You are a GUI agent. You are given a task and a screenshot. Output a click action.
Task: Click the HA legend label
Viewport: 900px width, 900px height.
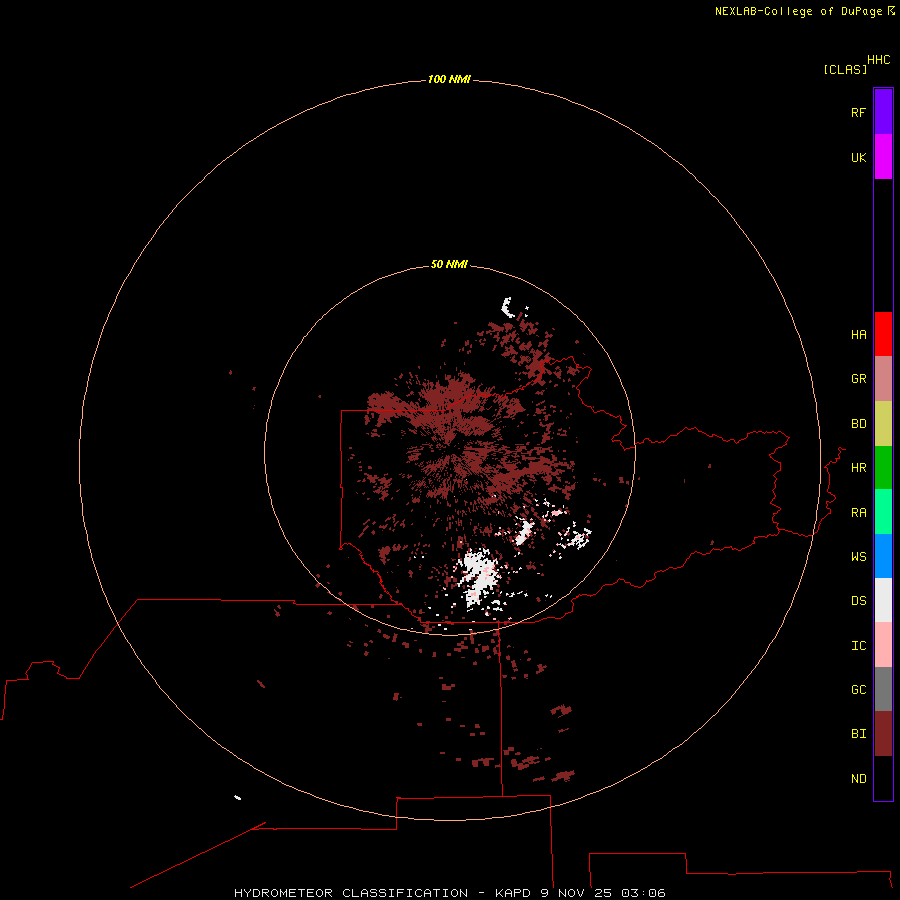pos(858,335)
